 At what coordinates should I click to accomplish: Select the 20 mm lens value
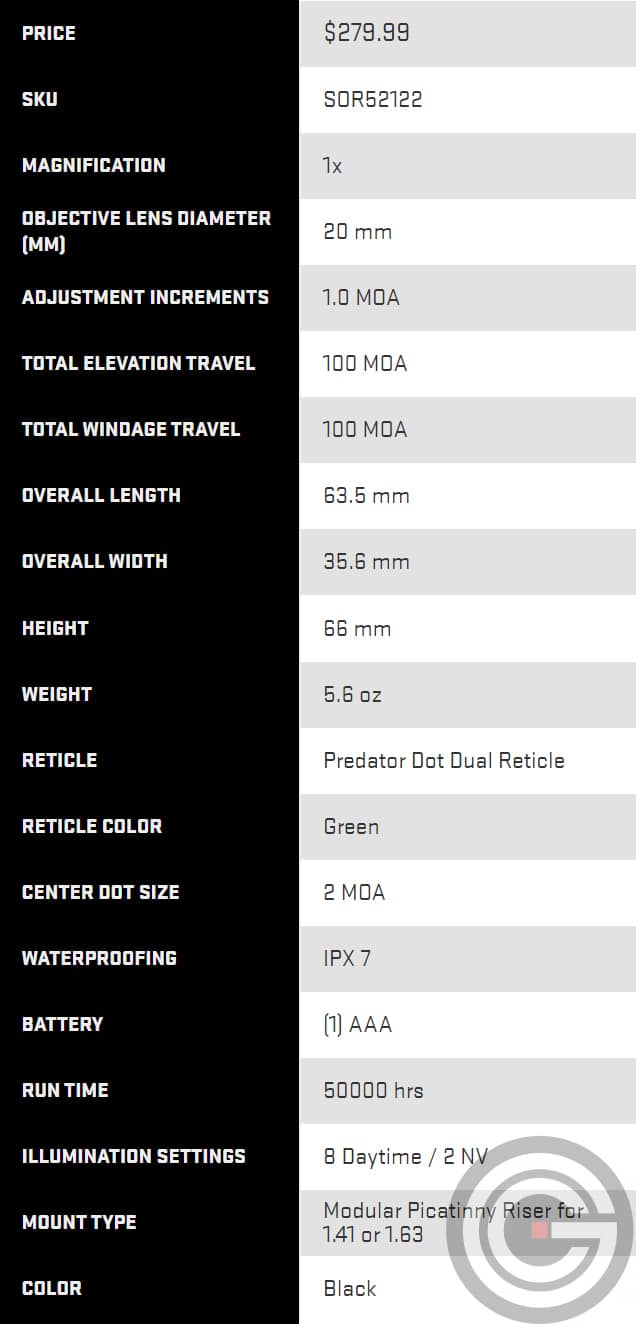click(x=357, y=231)
